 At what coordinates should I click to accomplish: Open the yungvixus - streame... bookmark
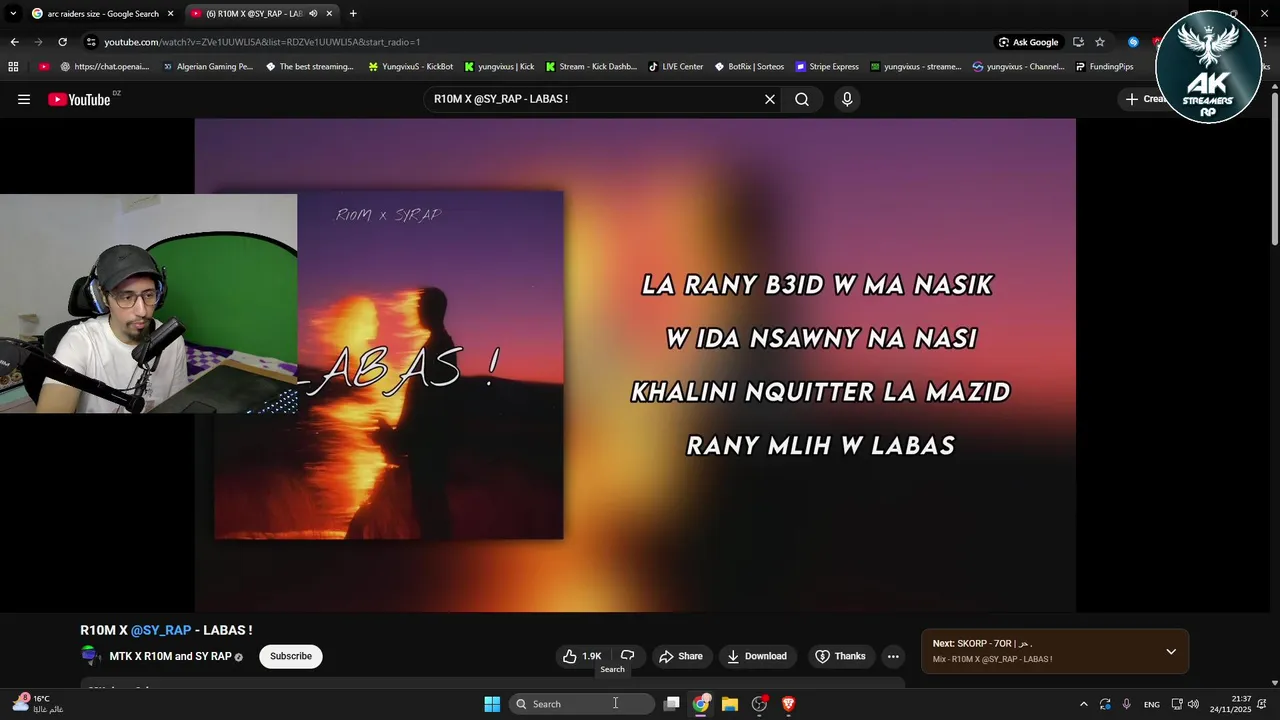pos(915,67)
